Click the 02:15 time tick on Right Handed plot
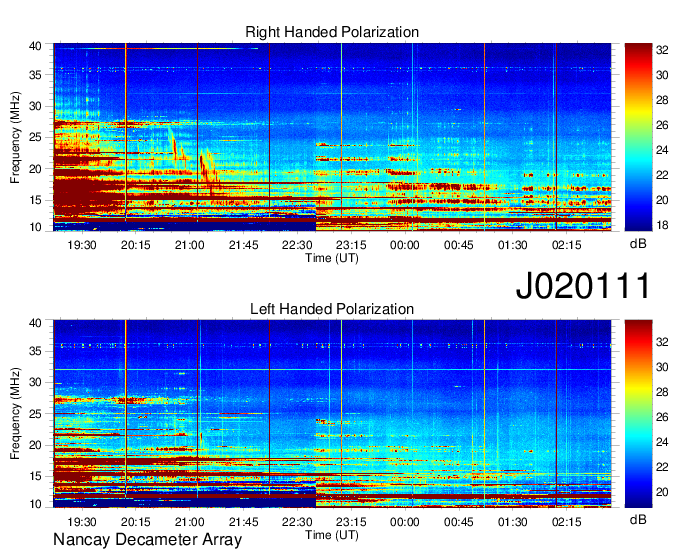This screenshot has width=680, height=552. click(x=566, y=245)
